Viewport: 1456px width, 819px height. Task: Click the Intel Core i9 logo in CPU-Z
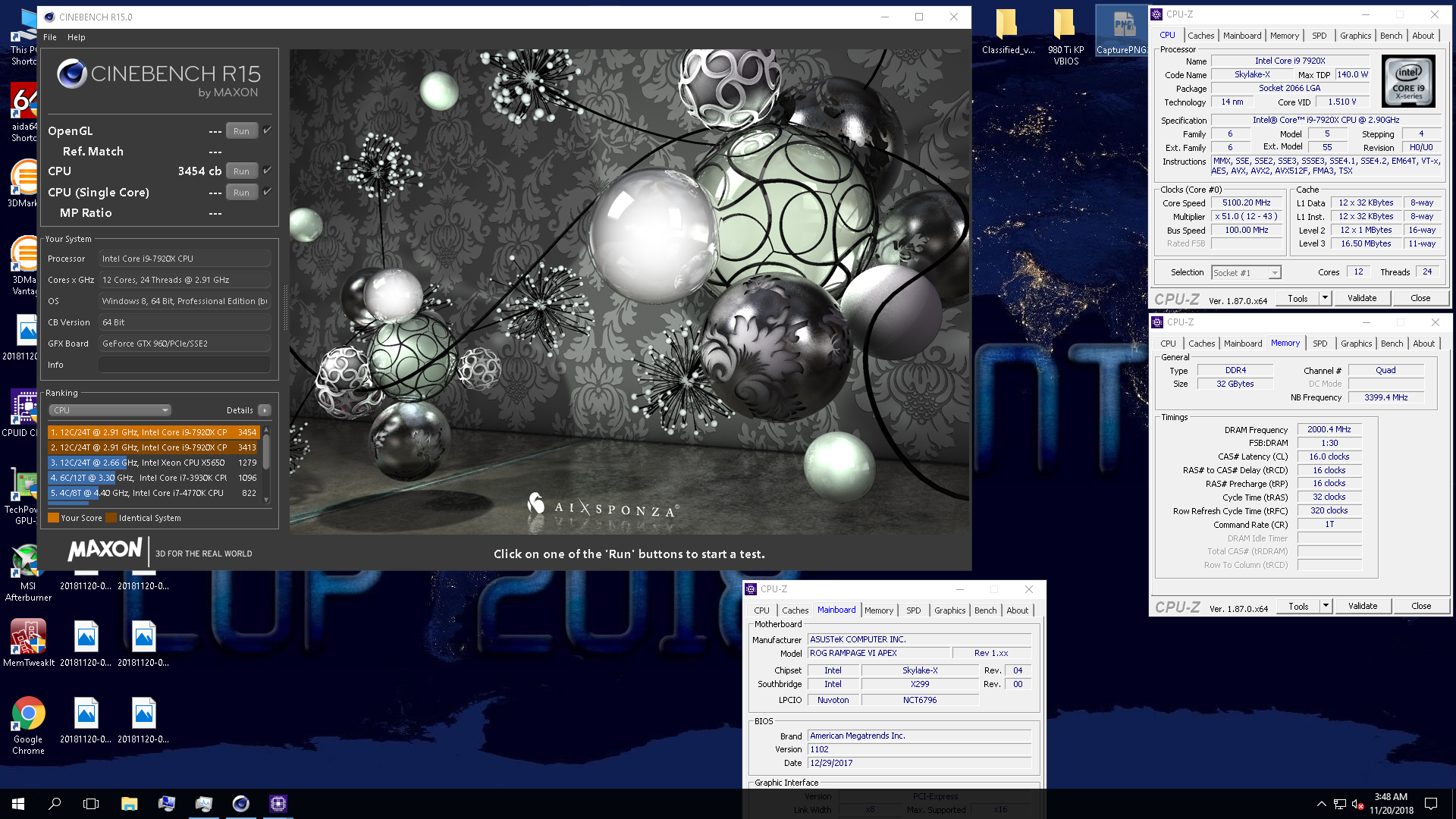click(1409, 80)
